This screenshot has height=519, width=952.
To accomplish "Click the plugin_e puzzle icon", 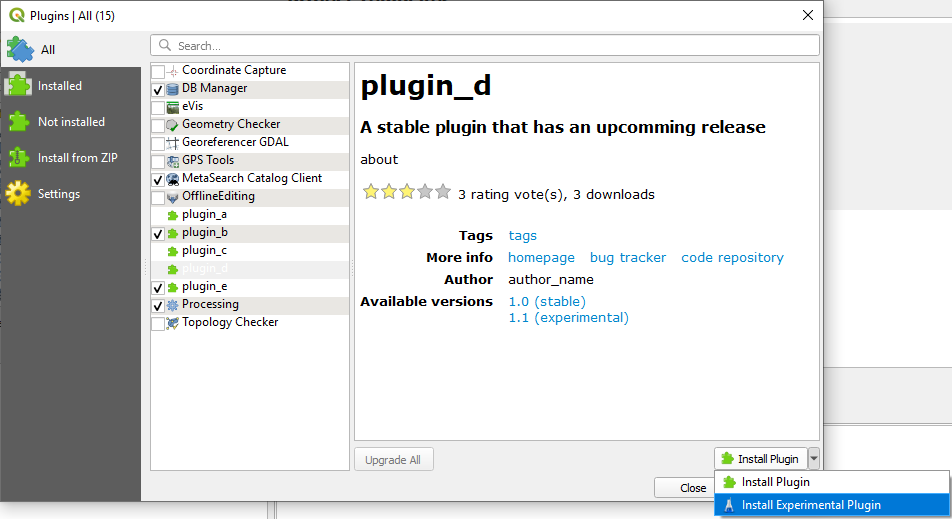I will point(172,288).
